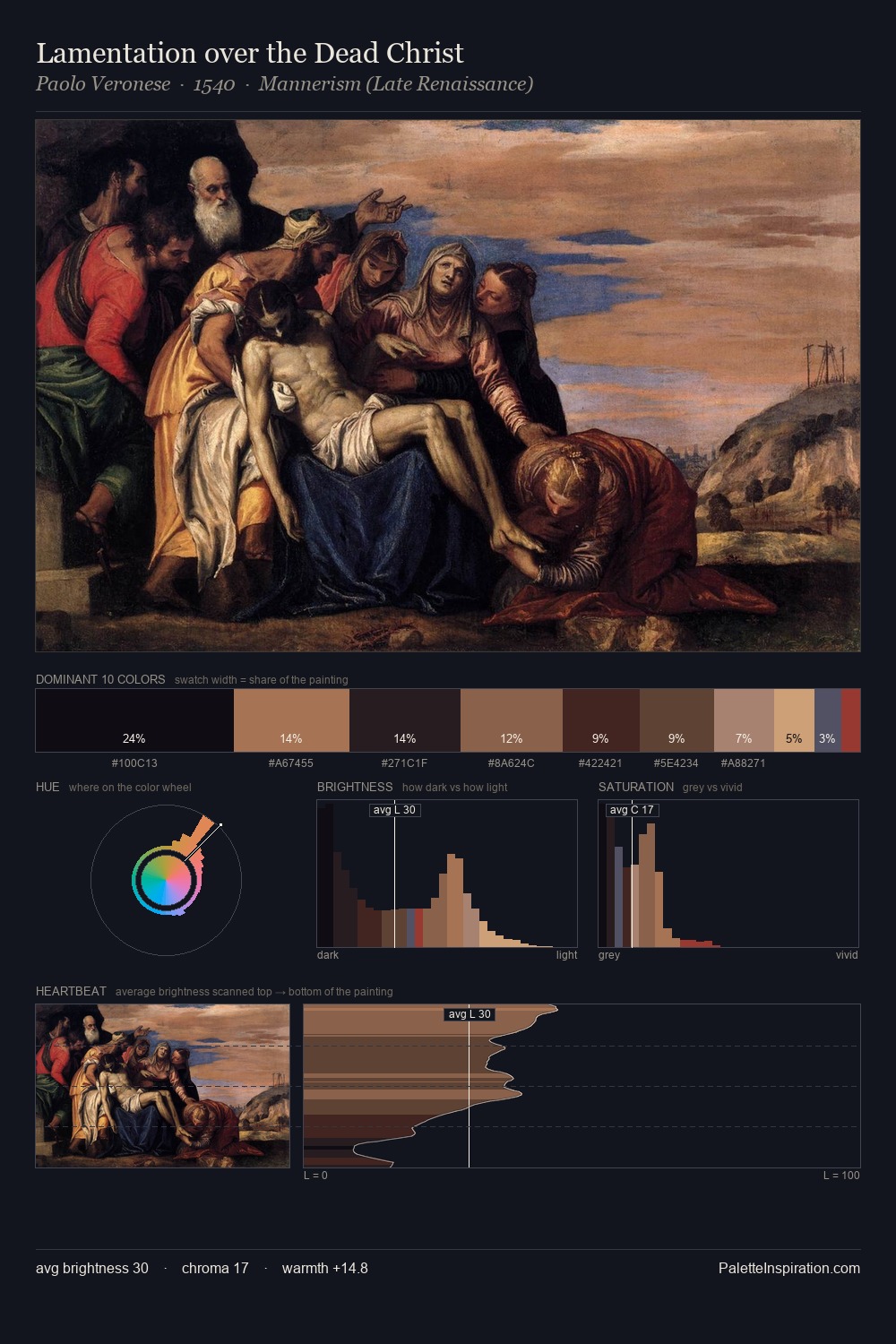Click the hue color wheel chart
896x1344 pixels.
pyautogui.click(x=166, y=880)
